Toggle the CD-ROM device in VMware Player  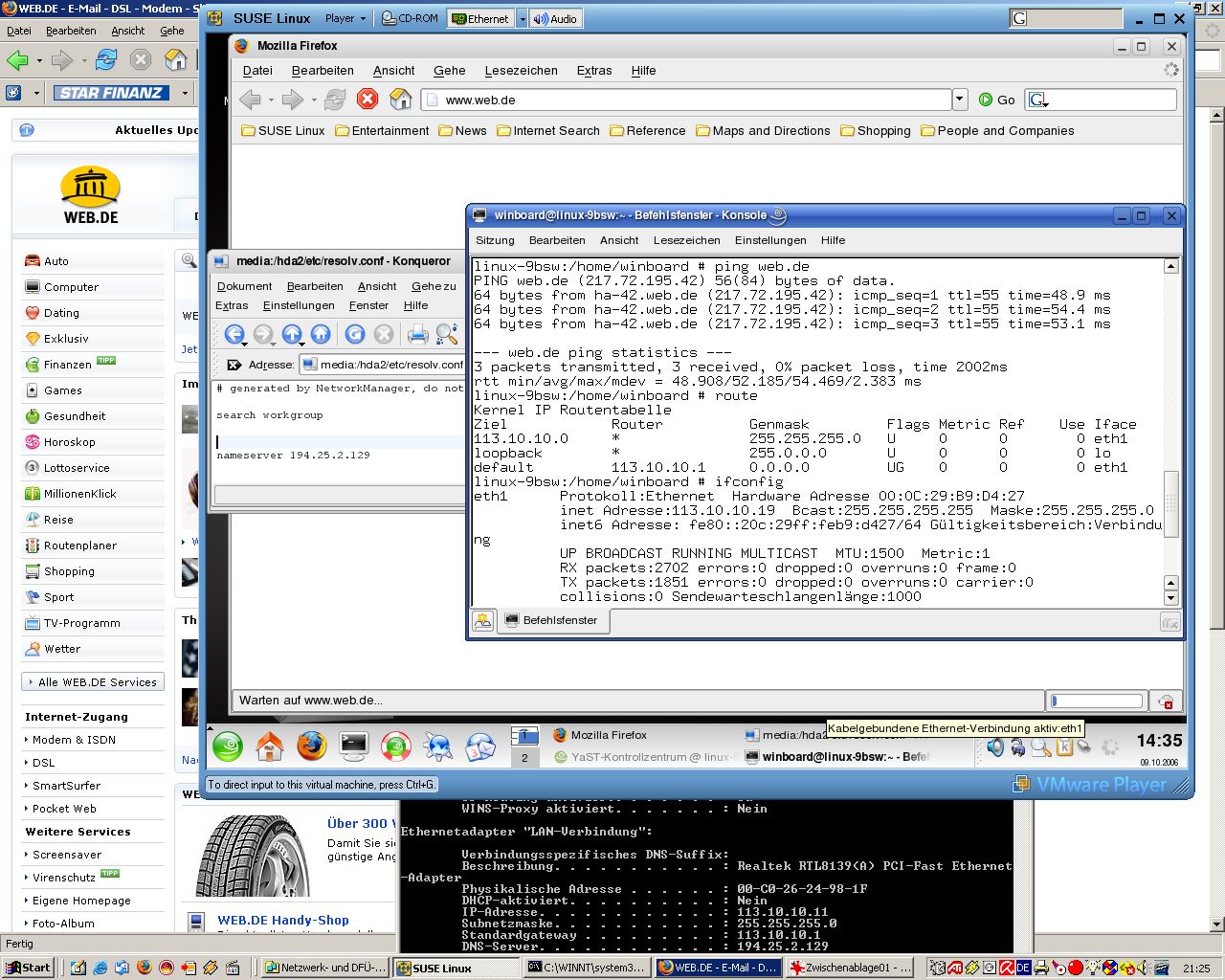(x=410, y=18)
